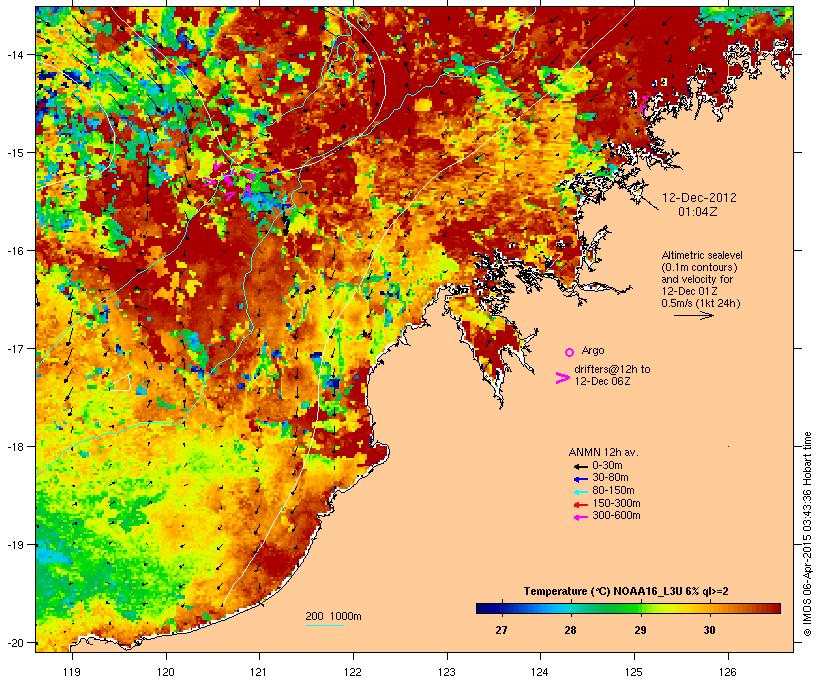Click the latitude label '-15'

(x=15, y=153)
